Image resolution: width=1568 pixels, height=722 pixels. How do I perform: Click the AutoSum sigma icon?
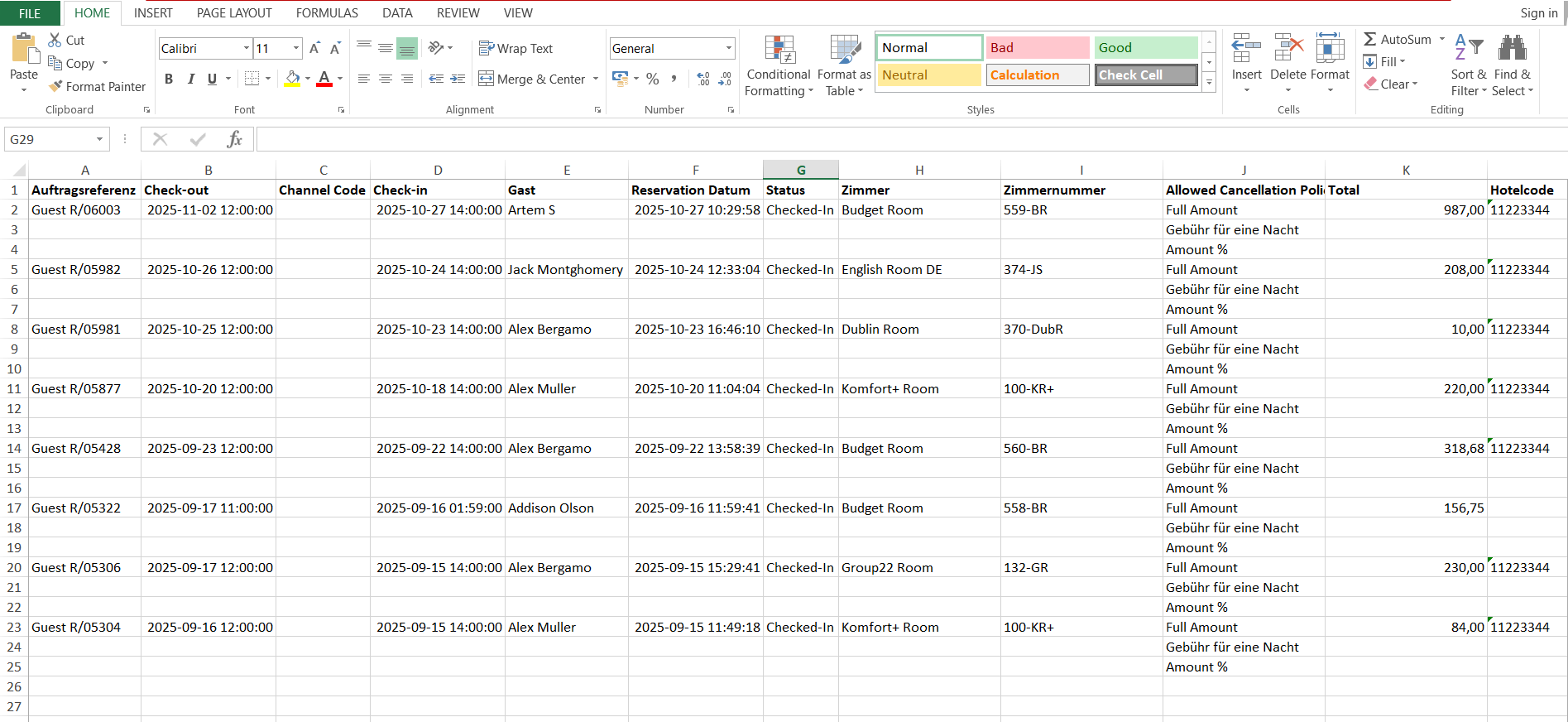point(1370,39)
